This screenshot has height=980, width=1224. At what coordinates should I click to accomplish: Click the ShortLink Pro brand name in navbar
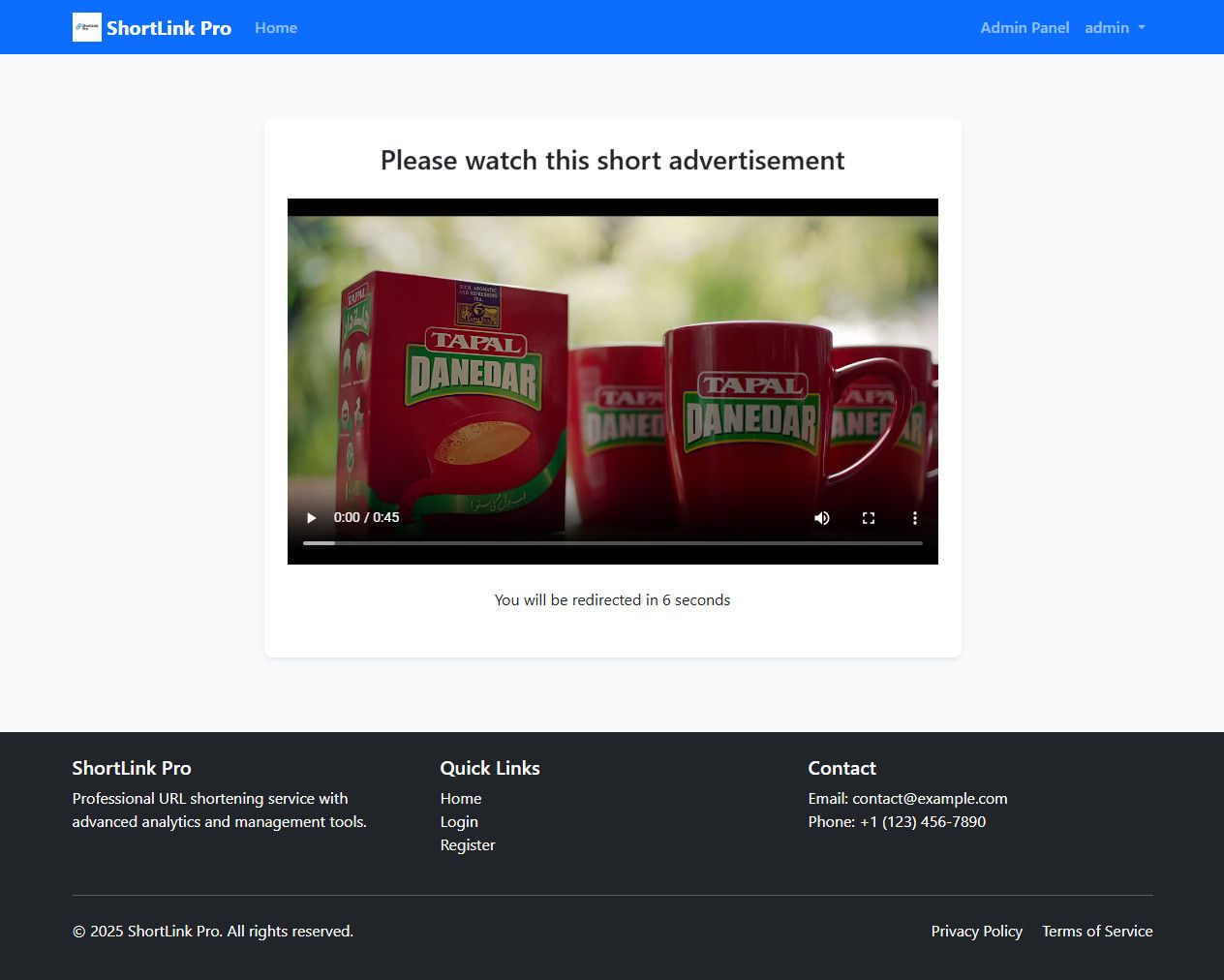pyautogui.click(x=168, y=28)
